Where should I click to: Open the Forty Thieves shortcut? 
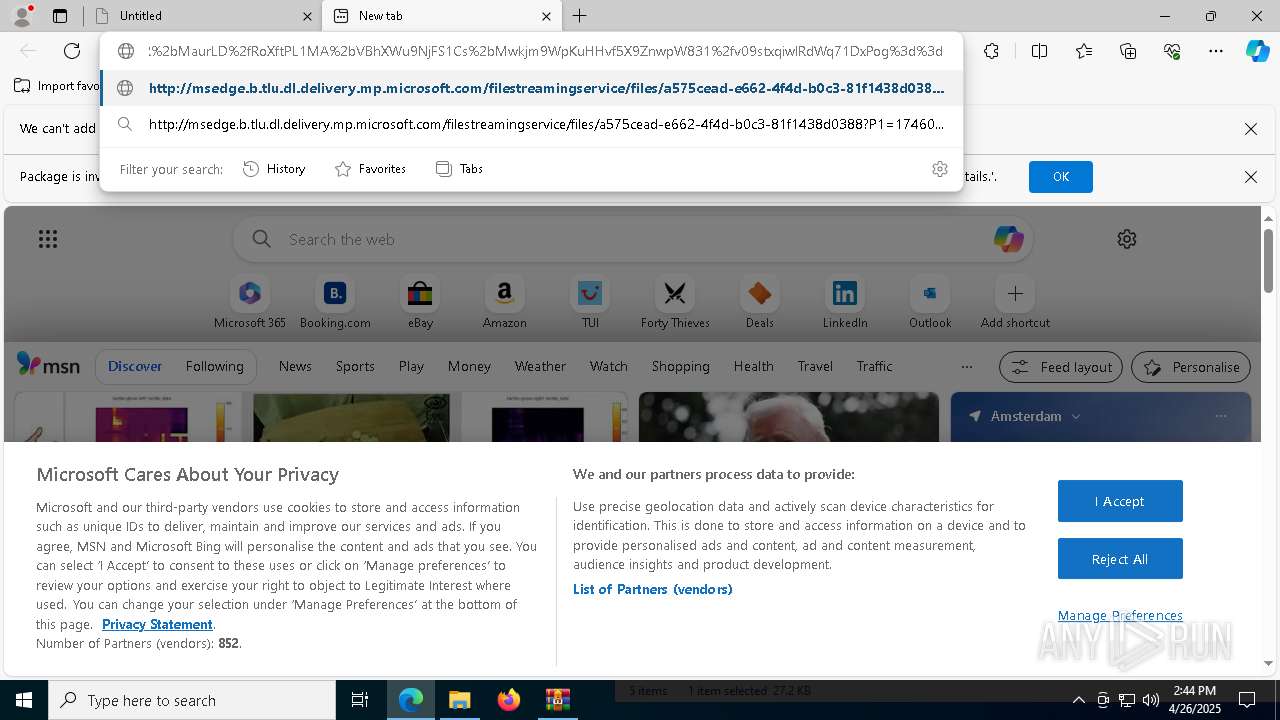pos(675,303)
